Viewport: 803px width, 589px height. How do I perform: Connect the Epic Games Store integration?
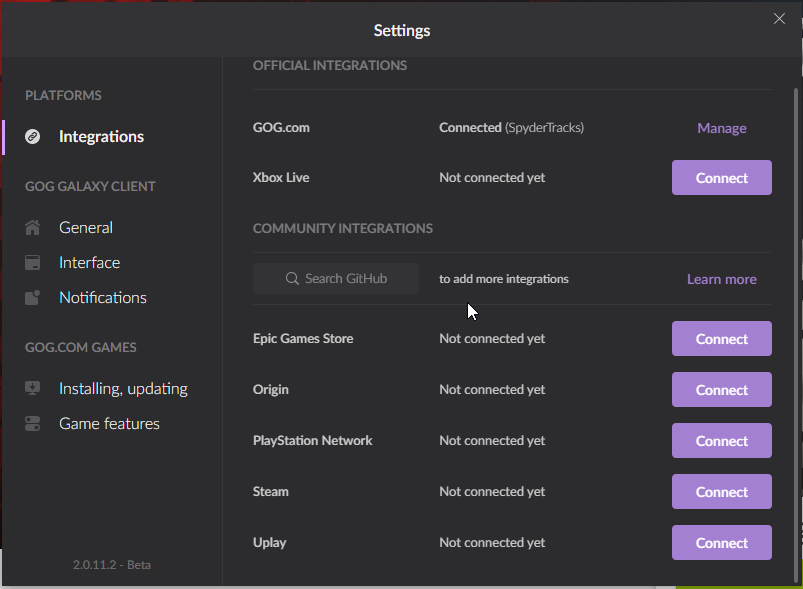[x=722, y=339]
